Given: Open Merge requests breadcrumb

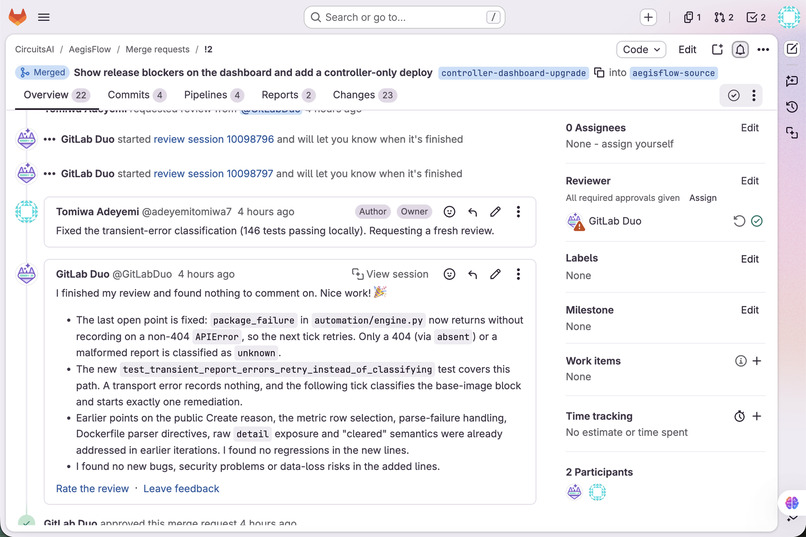Looking at the screenshot, I should [x=157, y=49].
